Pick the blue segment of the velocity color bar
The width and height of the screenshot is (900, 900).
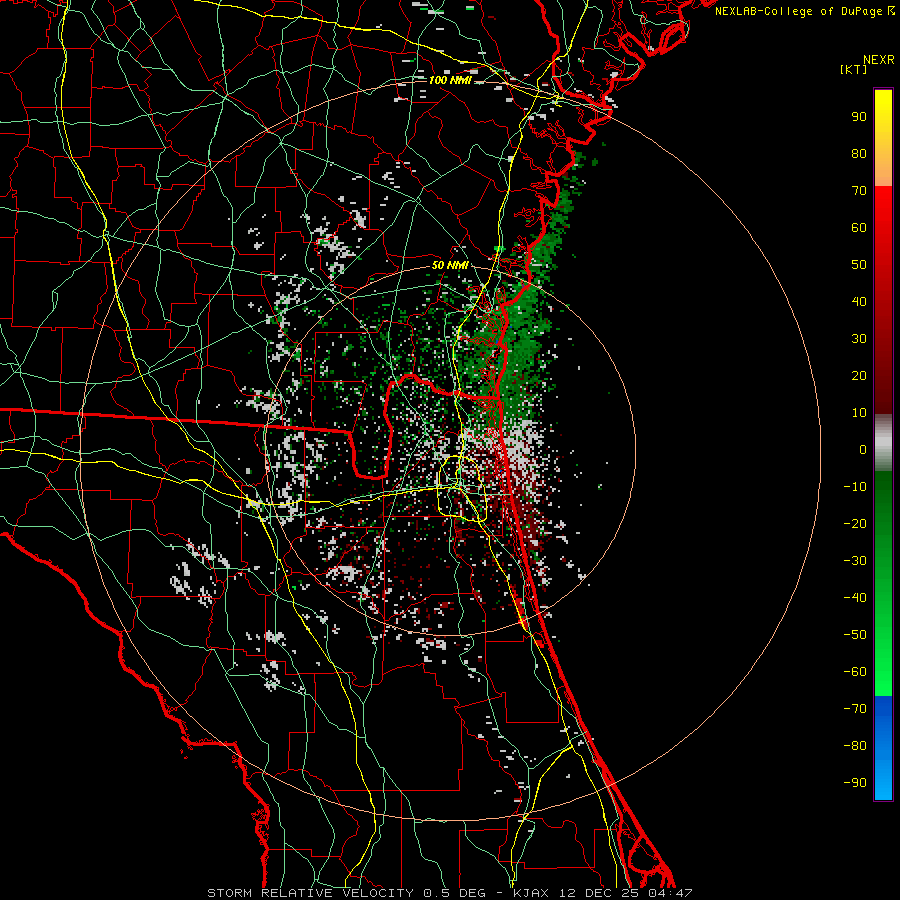coord(883,748)
